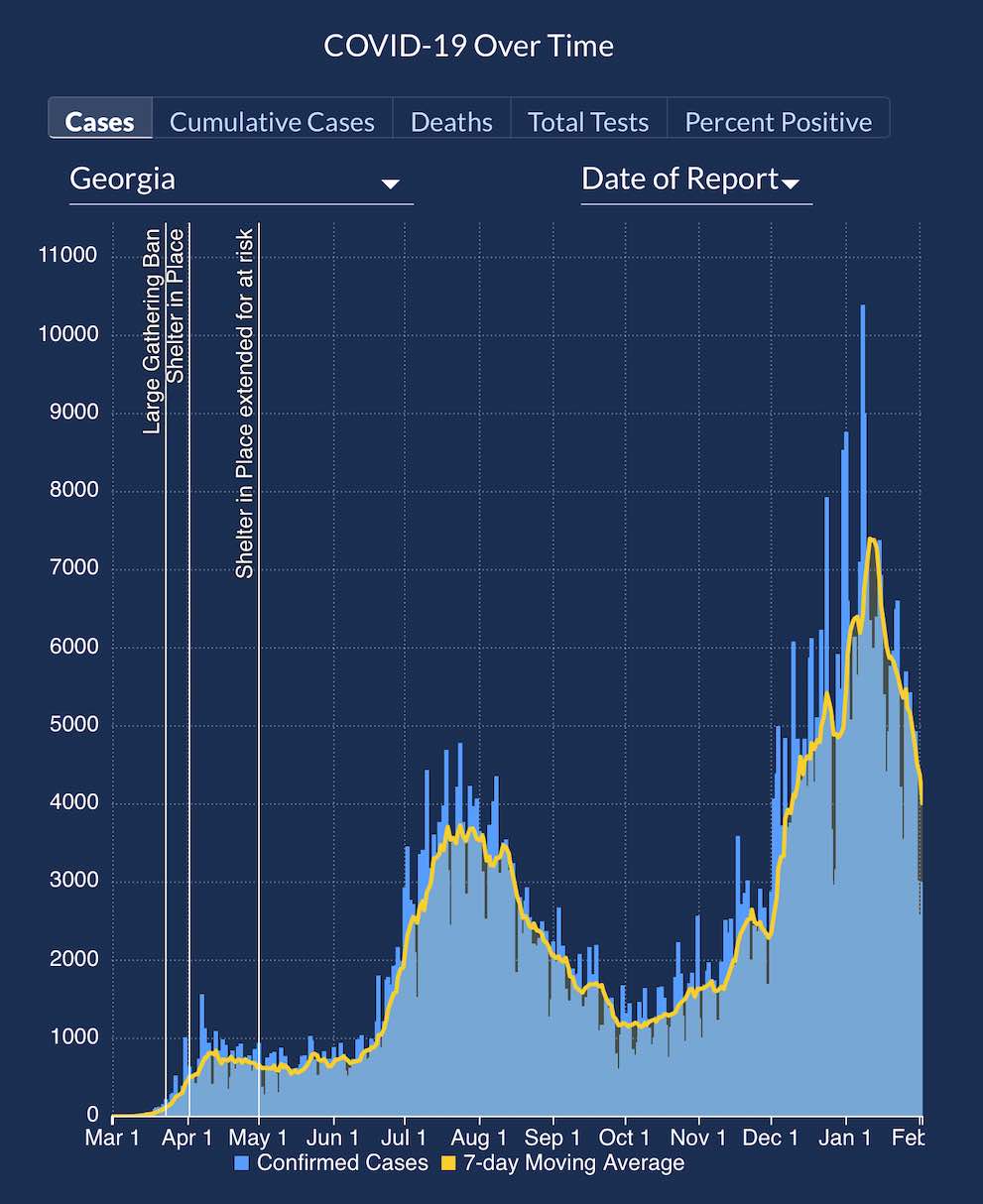Show the Percent Positive tab
Viewport: 983px width, 1204px height.
coord(778,121)
